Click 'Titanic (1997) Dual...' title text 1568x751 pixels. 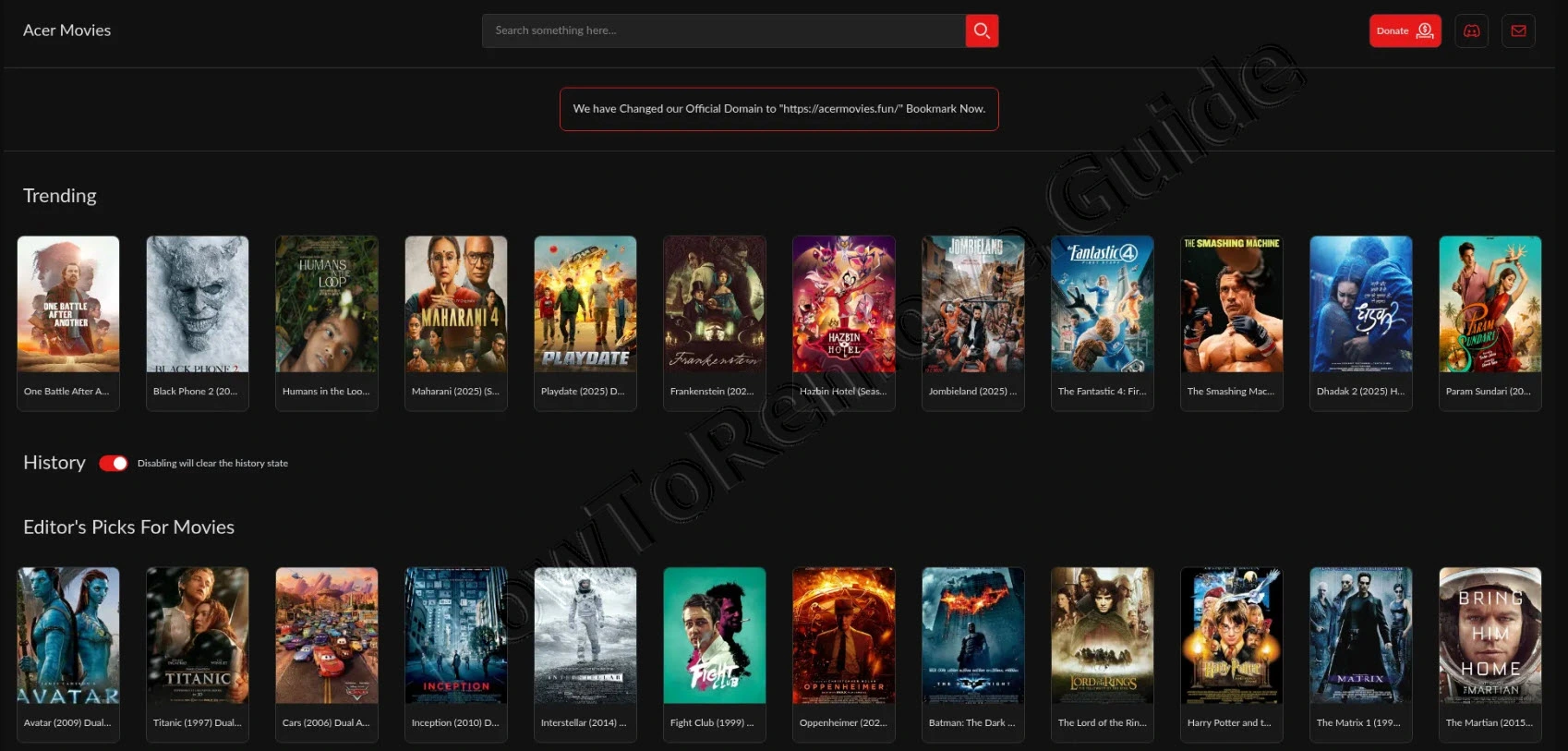198,723
